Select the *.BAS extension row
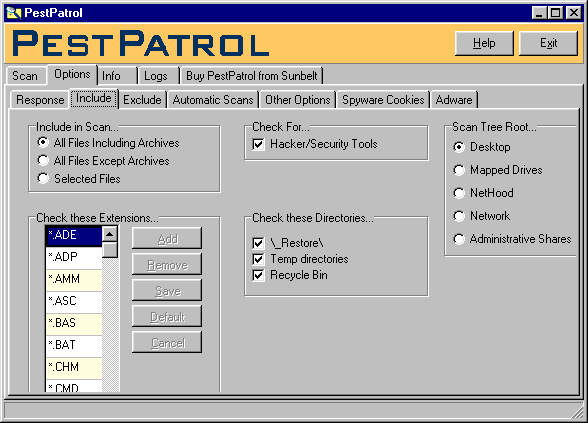Image resolution: width=588 pixels, height=423 pixels. click(x=74, y=324)
